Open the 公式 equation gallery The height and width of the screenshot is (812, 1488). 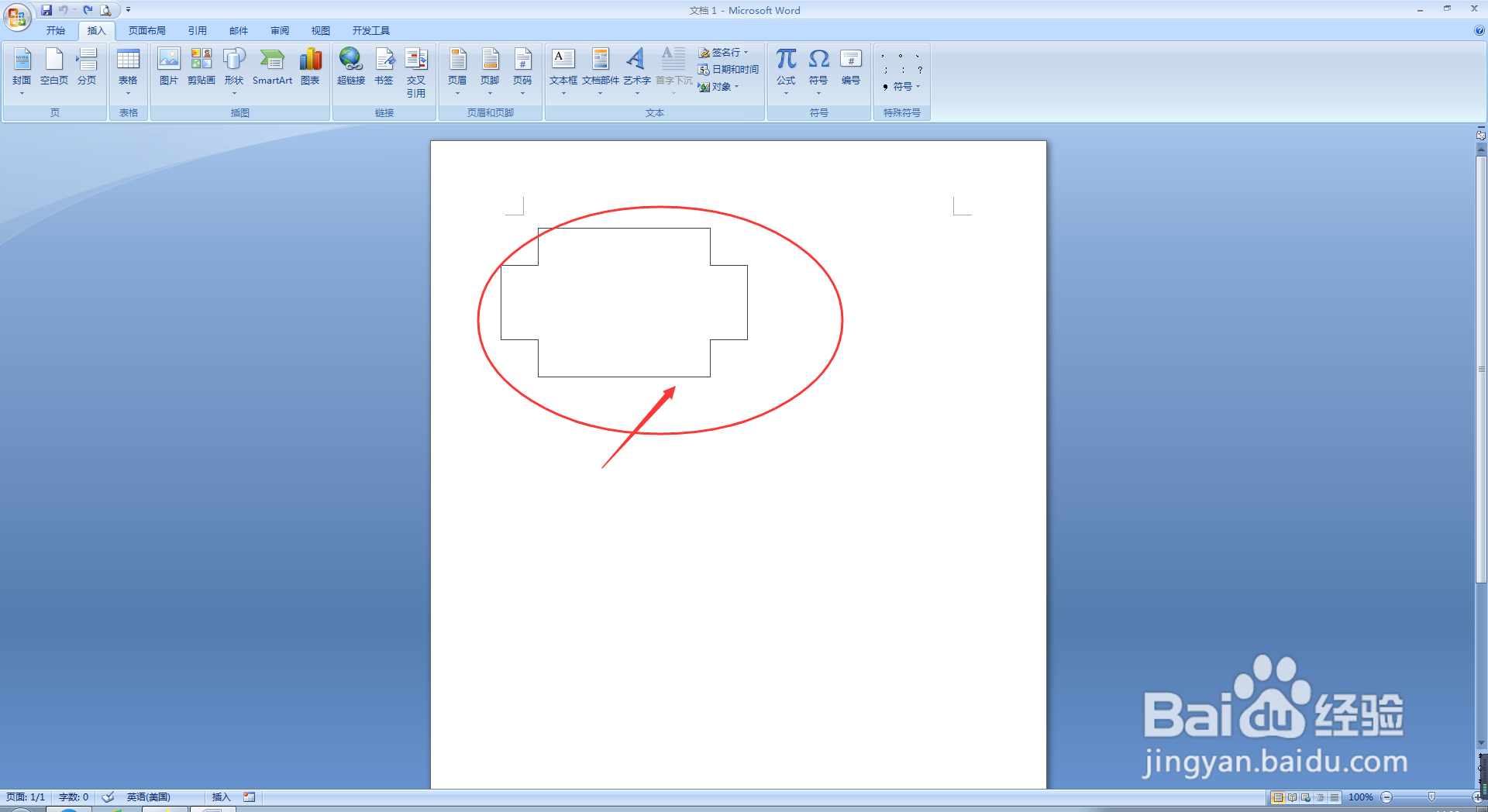point(786,71)
